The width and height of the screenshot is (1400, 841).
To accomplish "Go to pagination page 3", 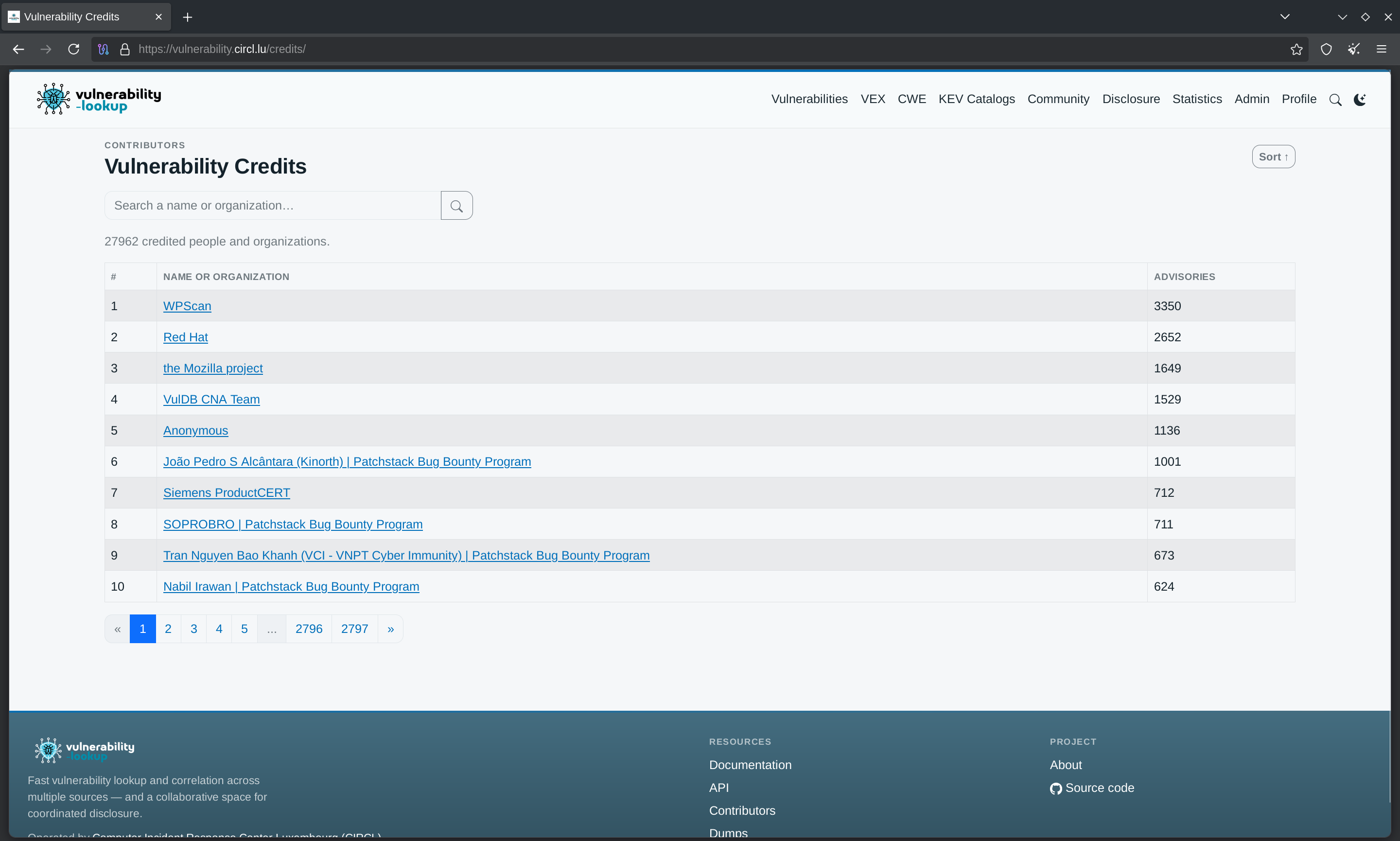I will click(x=194, y=629).
